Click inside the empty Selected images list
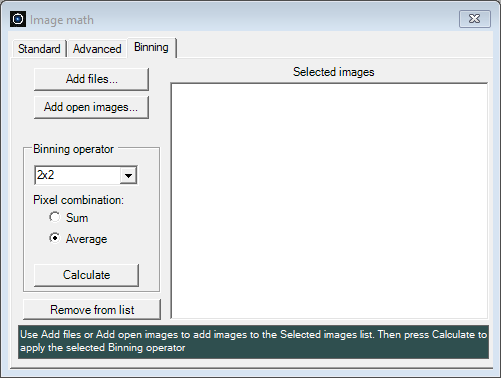The image size is (501, 378). (329, 201)
